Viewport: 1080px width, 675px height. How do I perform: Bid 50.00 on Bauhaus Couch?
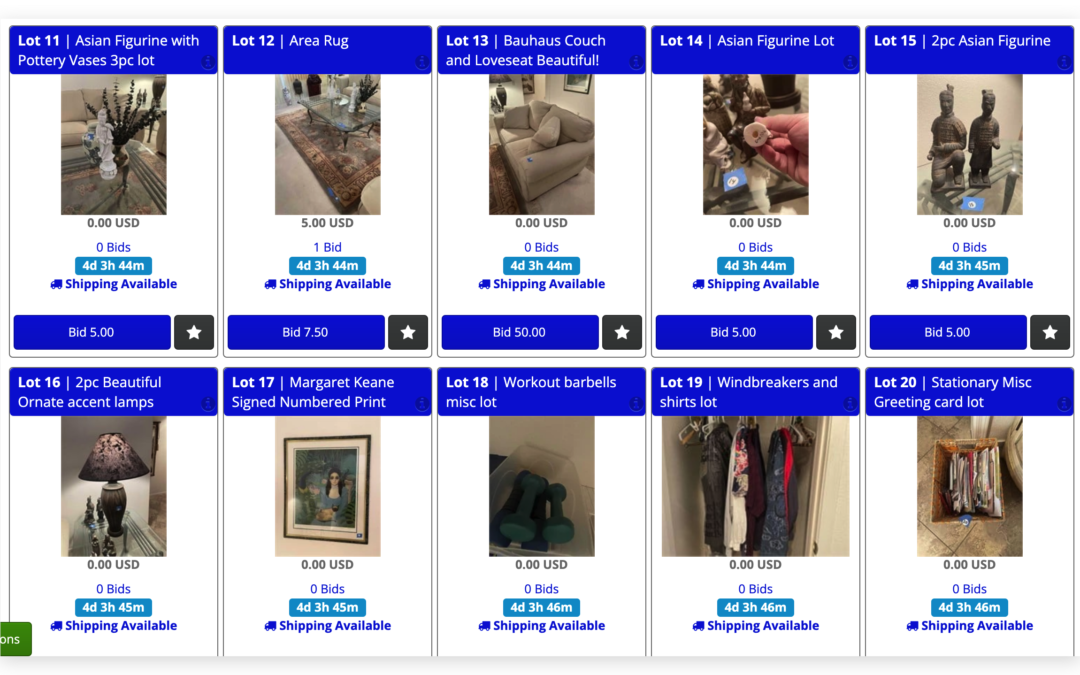520,332
